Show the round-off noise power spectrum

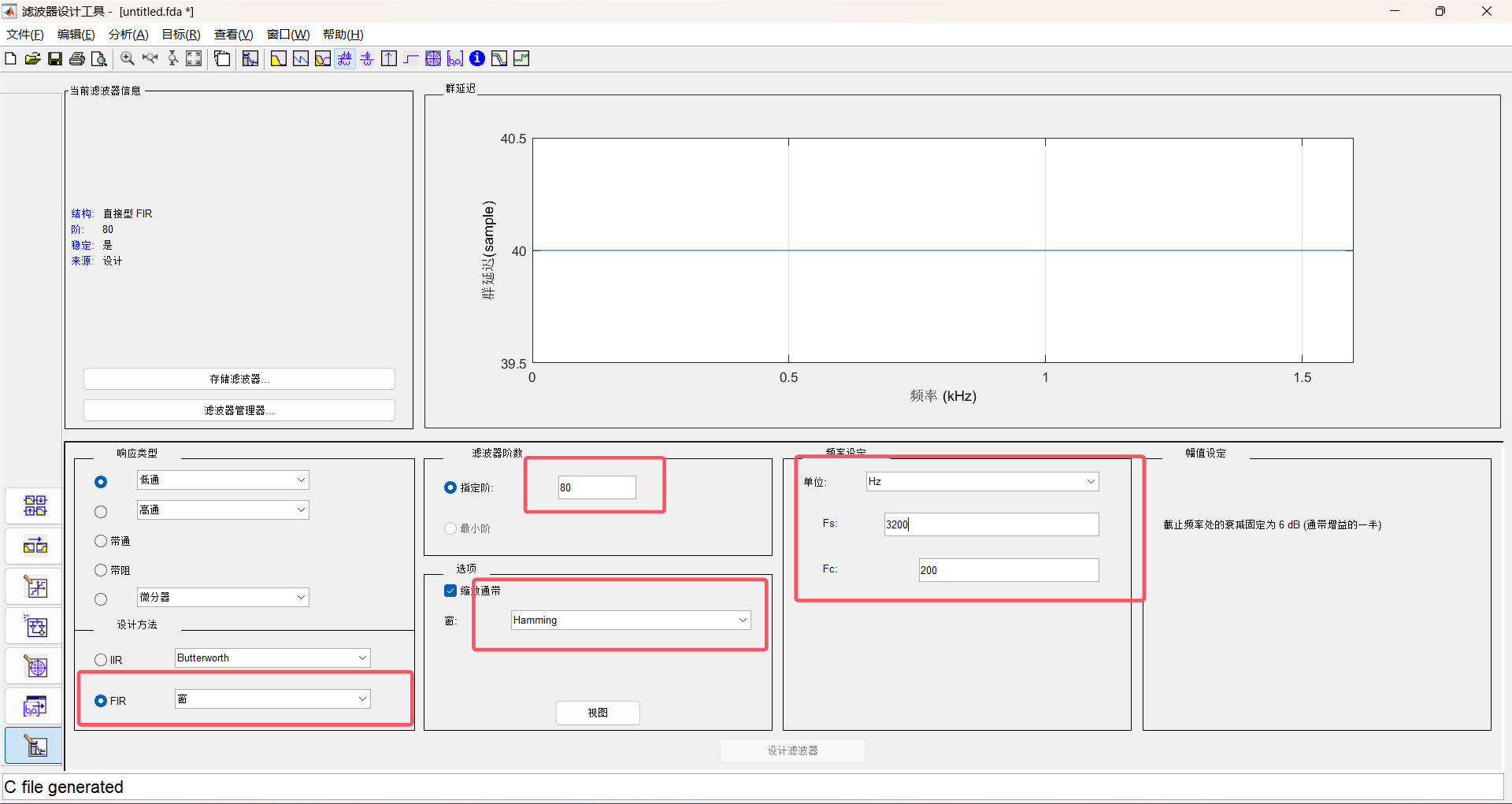pos(521,58)
